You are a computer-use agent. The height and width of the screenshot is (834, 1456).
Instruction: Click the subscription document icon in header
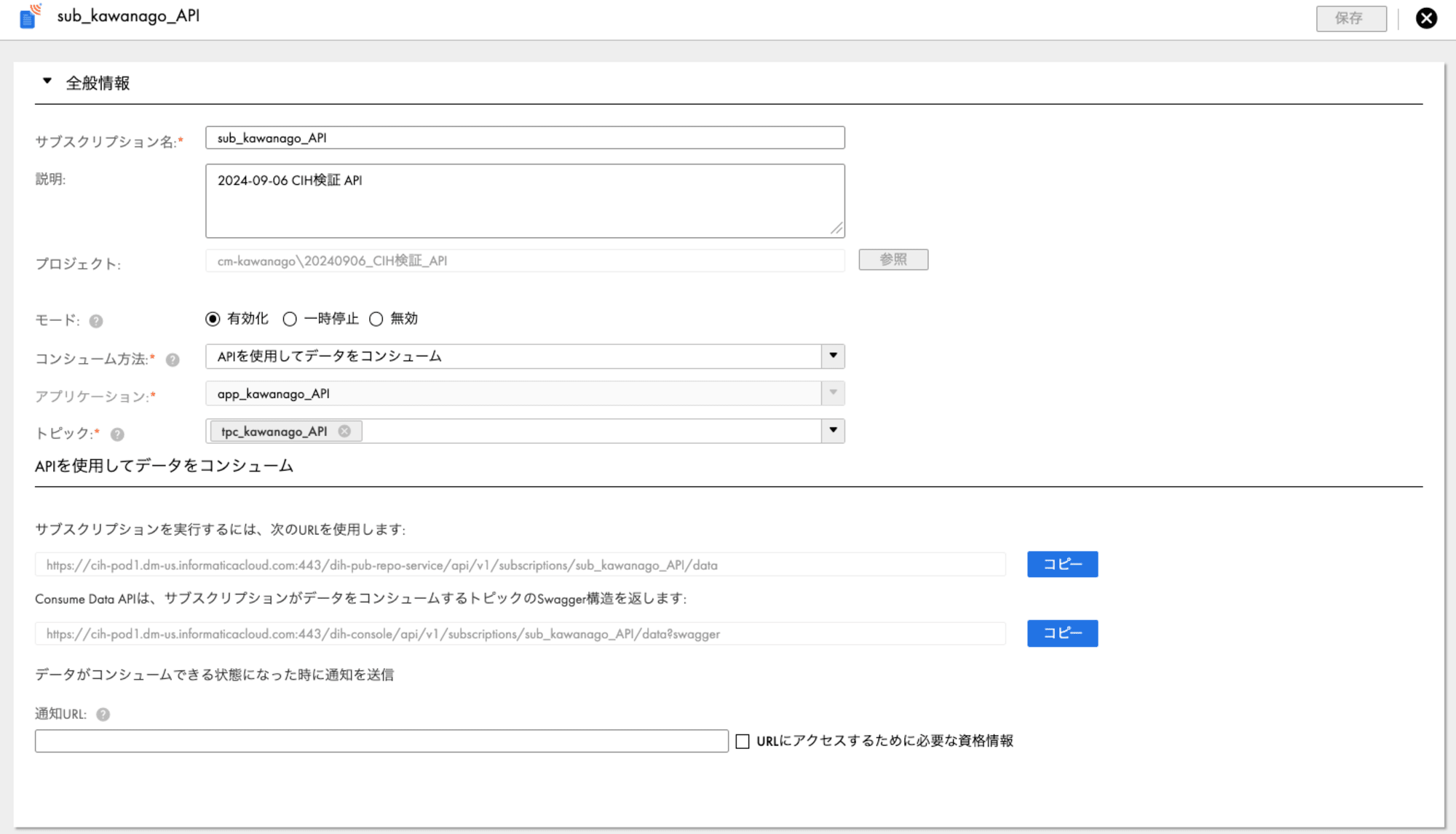point(30,16)
